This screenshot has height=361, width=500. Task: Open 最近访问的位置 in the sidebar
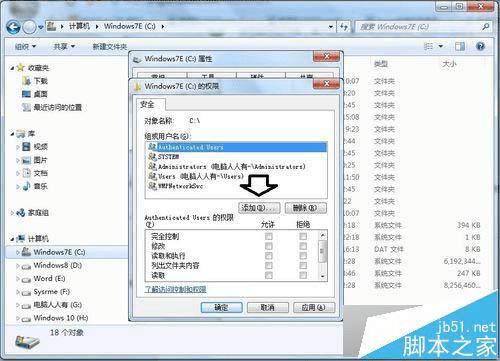tap(58, 107)
